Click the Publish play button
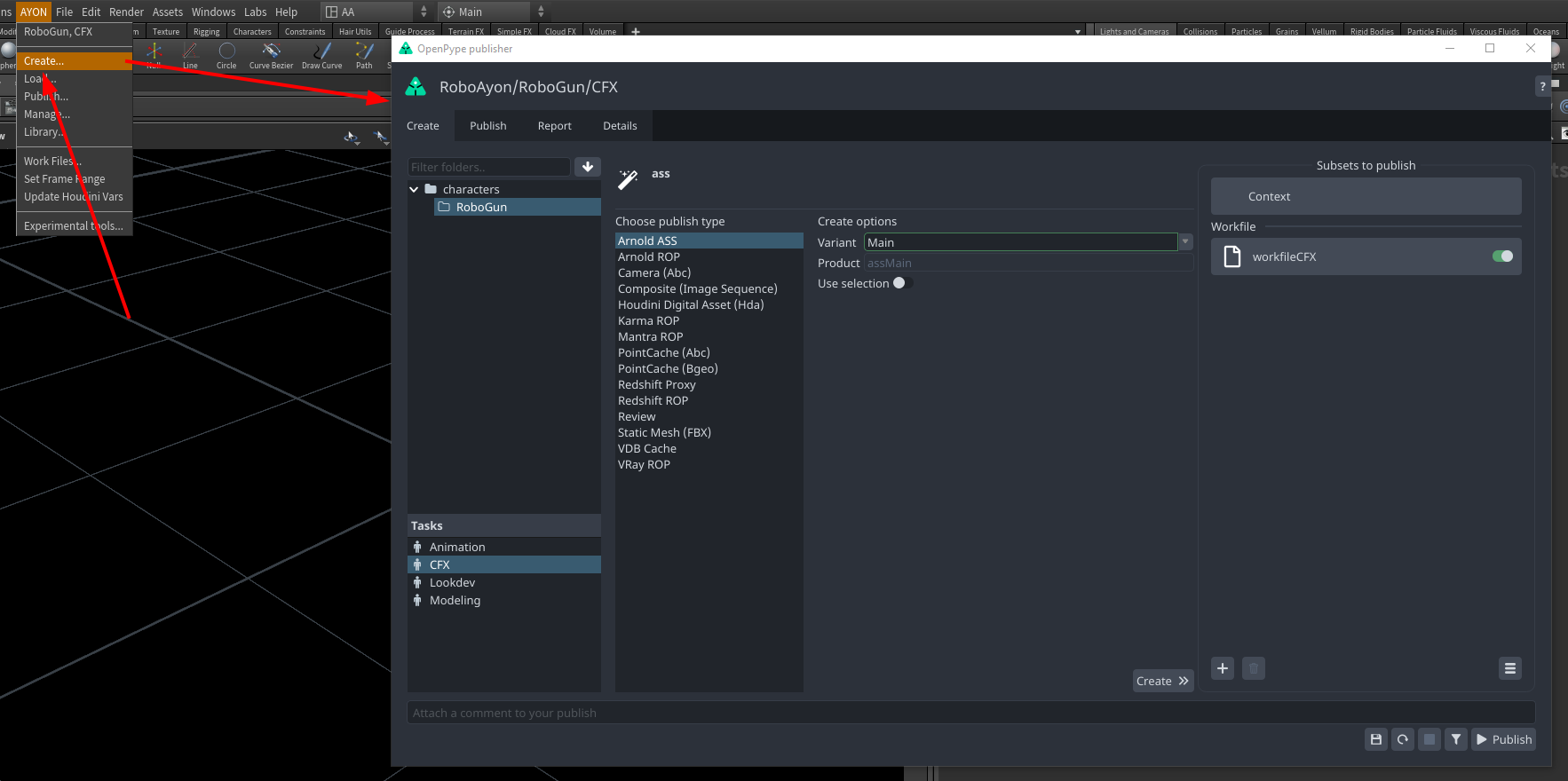Image resolution: width=1568 pixels, height=781 pixels. point(1504,739)
